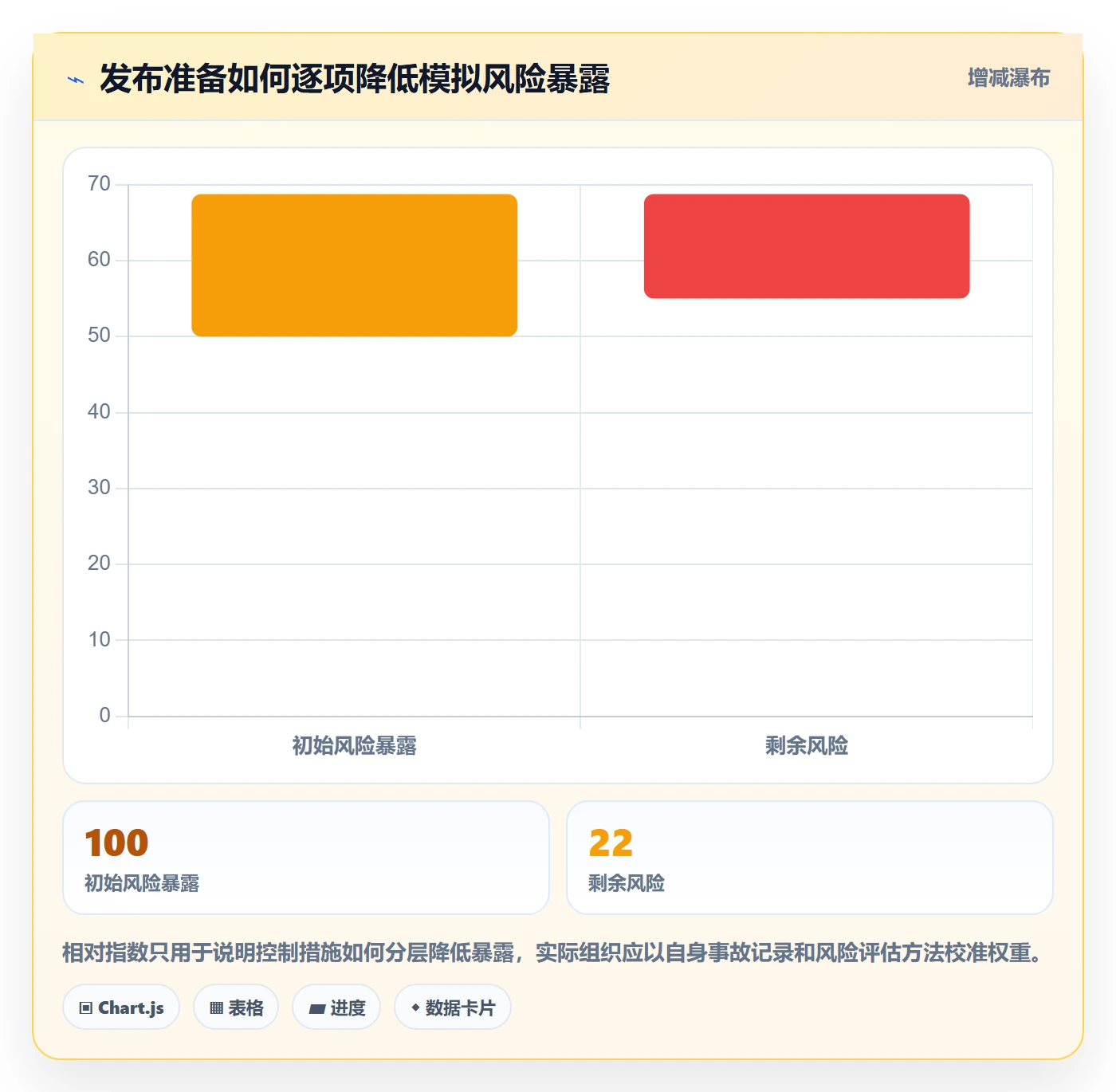Viewport: 1116px width, 1092px height.
Task: Click the y-axis tick label 70
Action: point(100,184)
